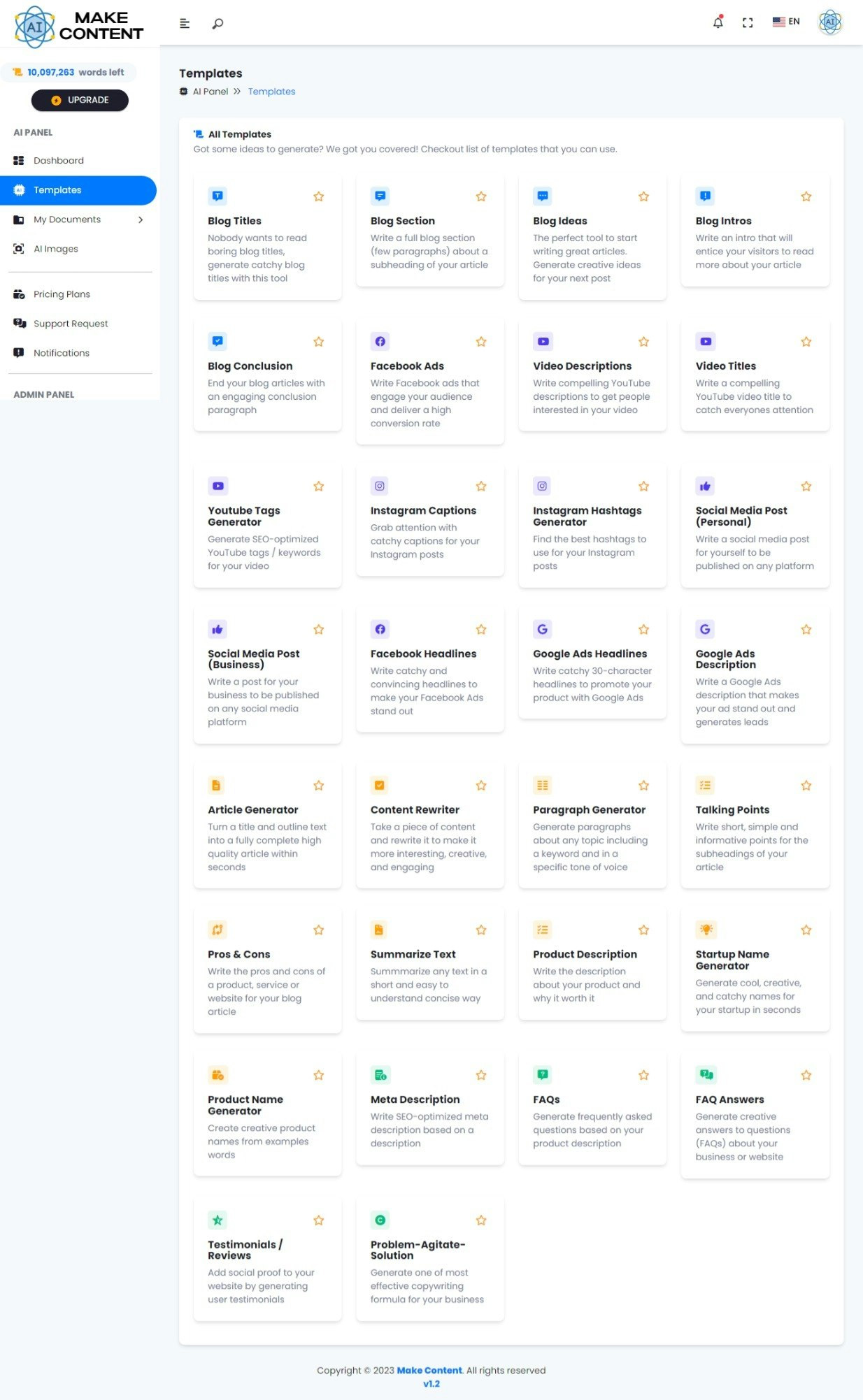Click the UPGRADE button
863x1400 pixels.
(80, 100)
